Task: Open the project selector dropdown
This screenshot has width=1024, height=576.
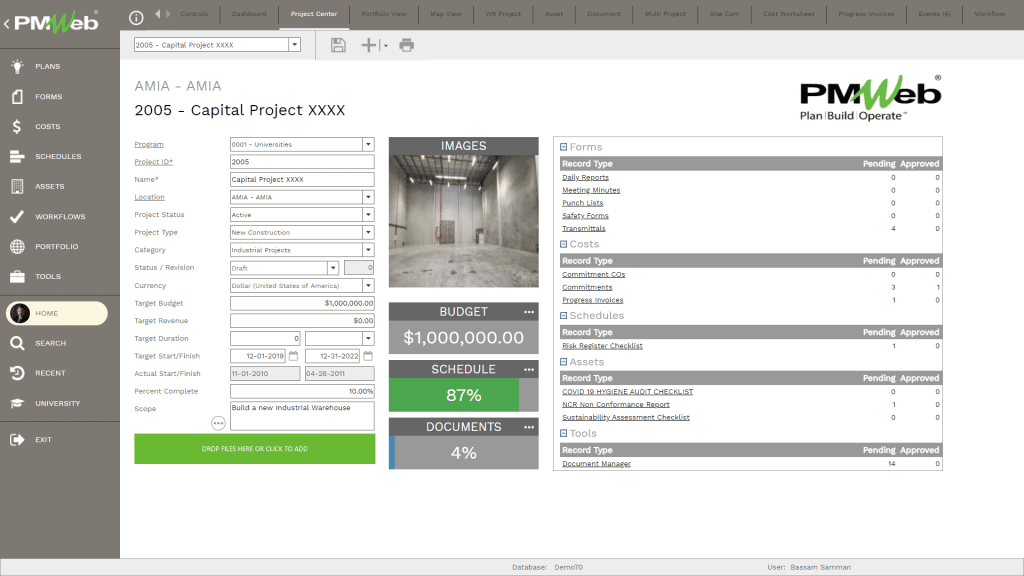Action: (x=295, y=45)
